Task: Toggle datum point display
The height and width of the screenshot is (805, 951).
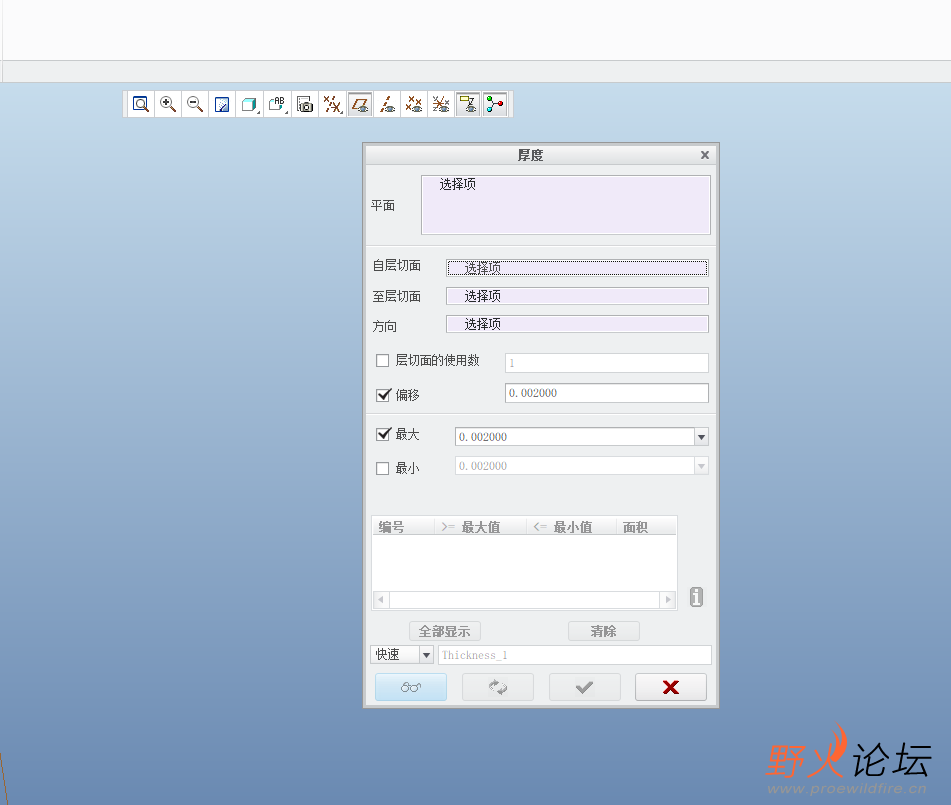Action: [x=414, y=104]
